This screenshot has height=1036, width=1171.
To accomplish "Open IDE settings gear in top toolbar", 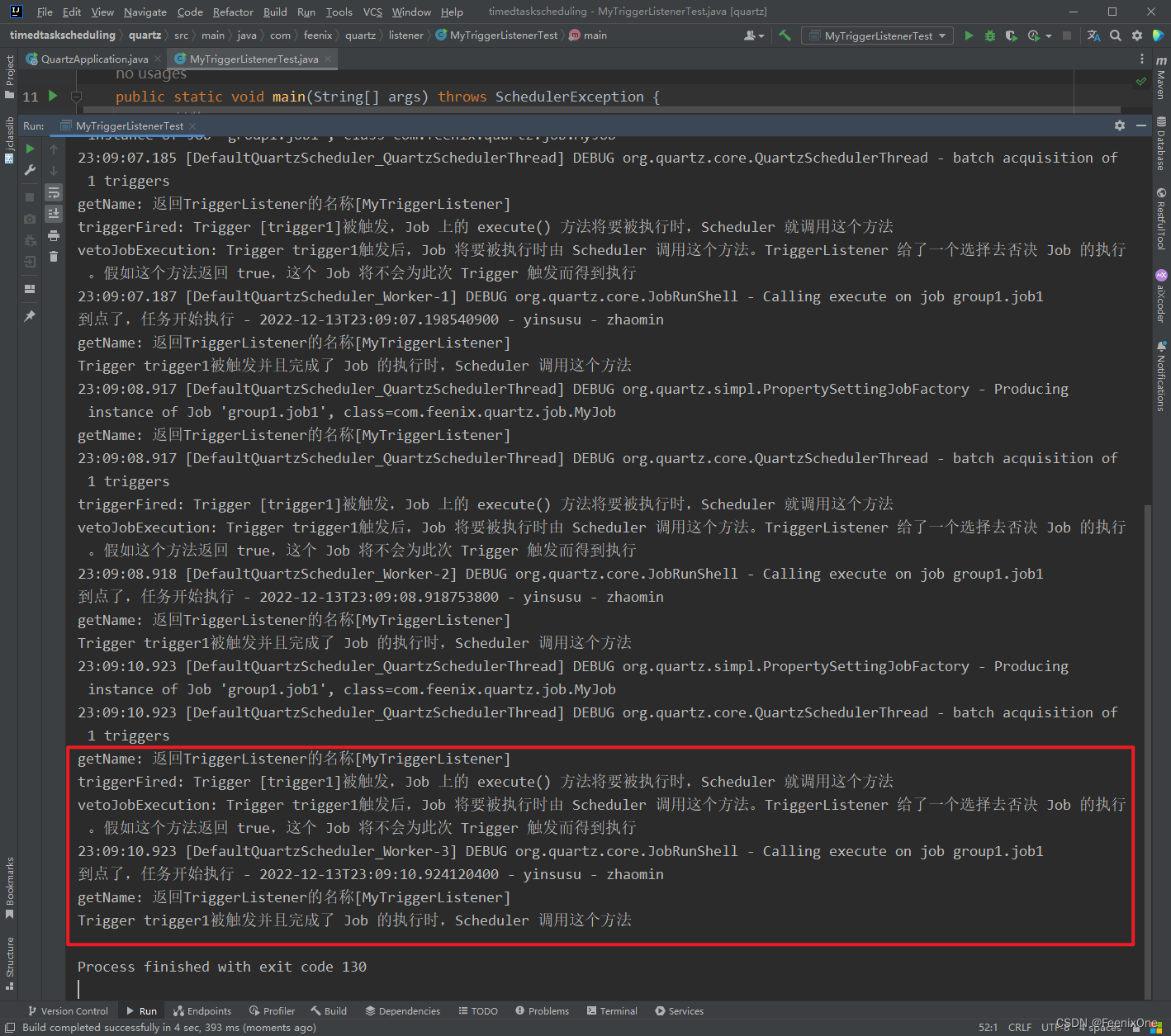I will (x=1137, y=35).
